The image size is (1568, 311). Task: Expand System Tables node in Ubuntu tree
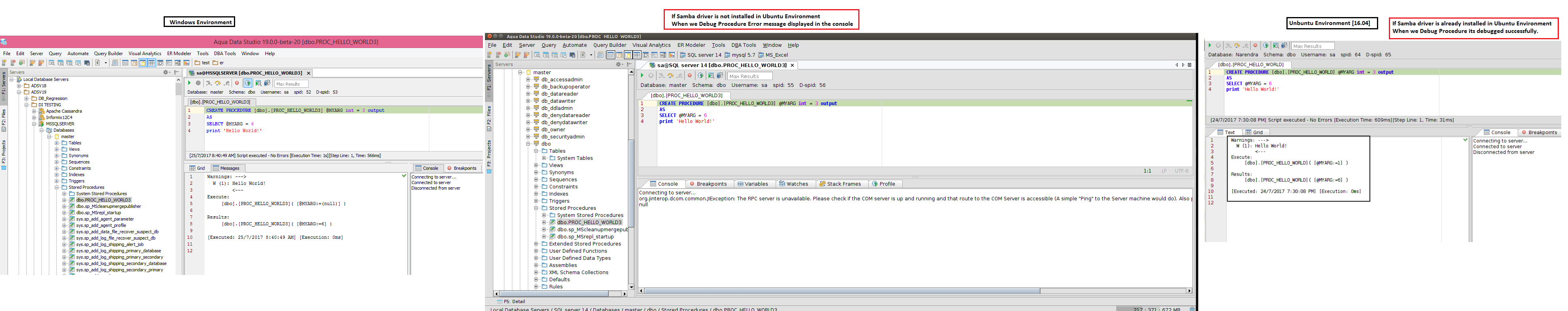544,158
